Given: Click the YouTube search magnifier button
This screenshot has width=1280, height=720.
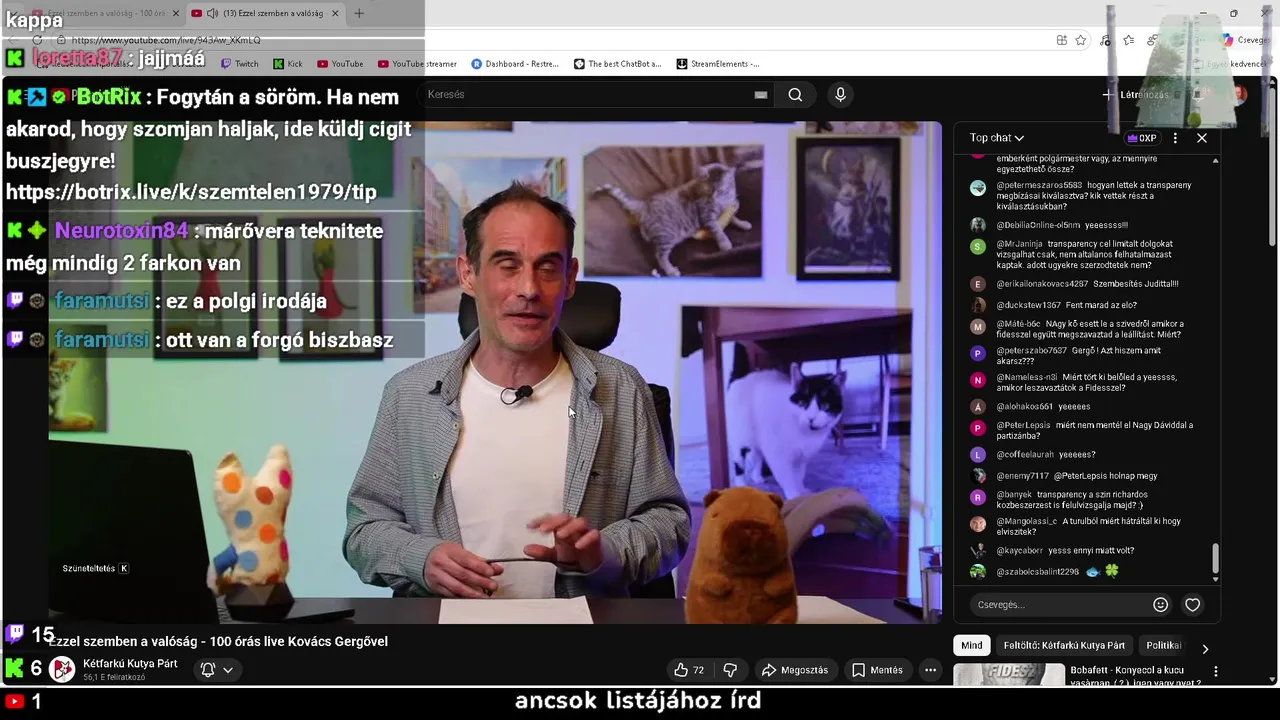Looking at the screenshot, I should coord(795,94).
